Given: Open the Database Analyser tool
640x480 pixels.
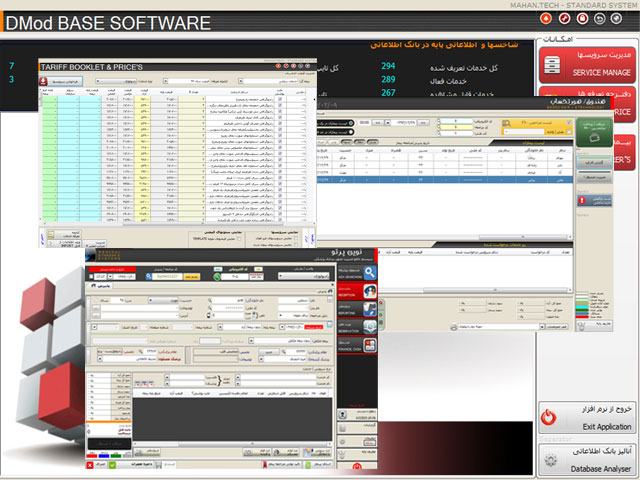Looking at the screenshot, I should click(586, 460).
